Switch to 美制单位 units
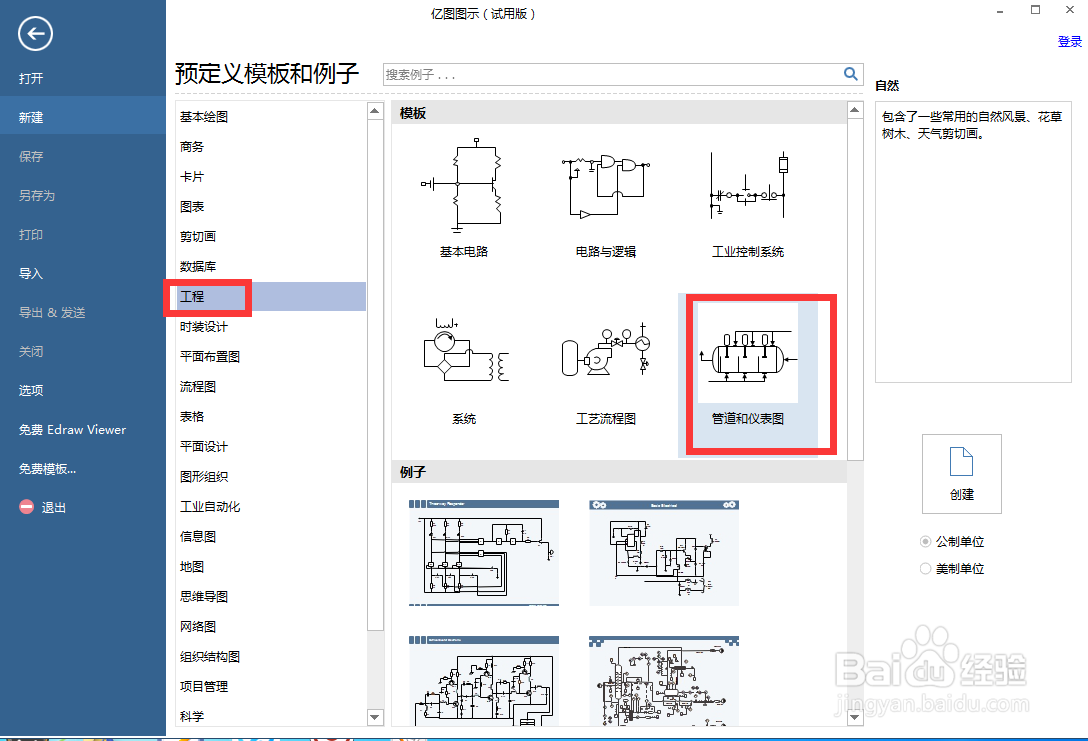Image resolution: width=1088 pixels, height=741 pixels. [925, 568]
